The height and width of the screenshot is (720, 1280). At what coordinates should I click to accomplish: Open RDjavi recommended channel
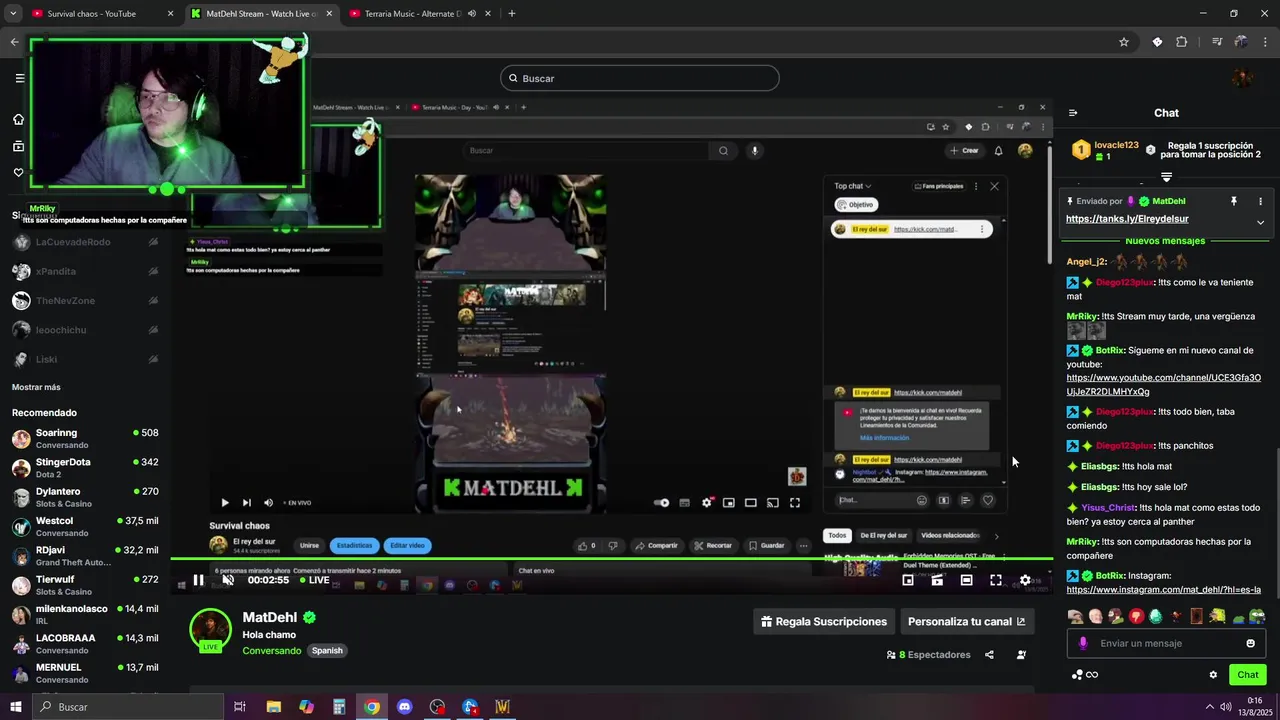(85, 556)
